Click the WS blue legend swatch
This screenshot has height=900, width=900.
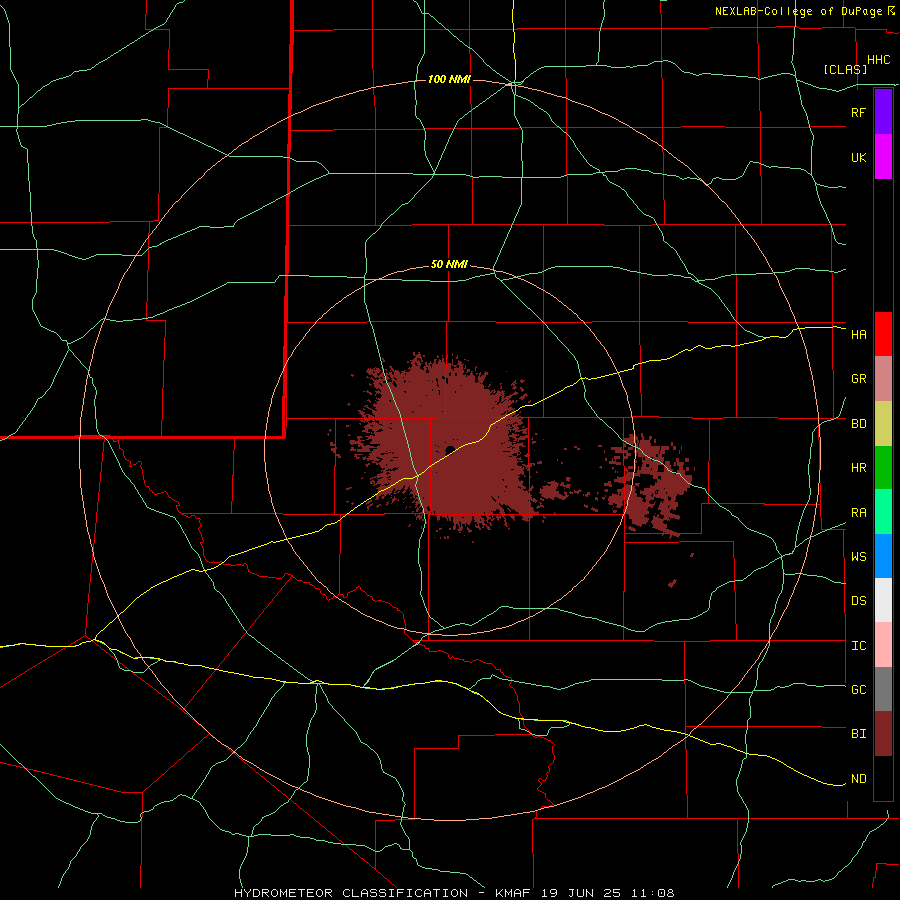pos(883,556)
